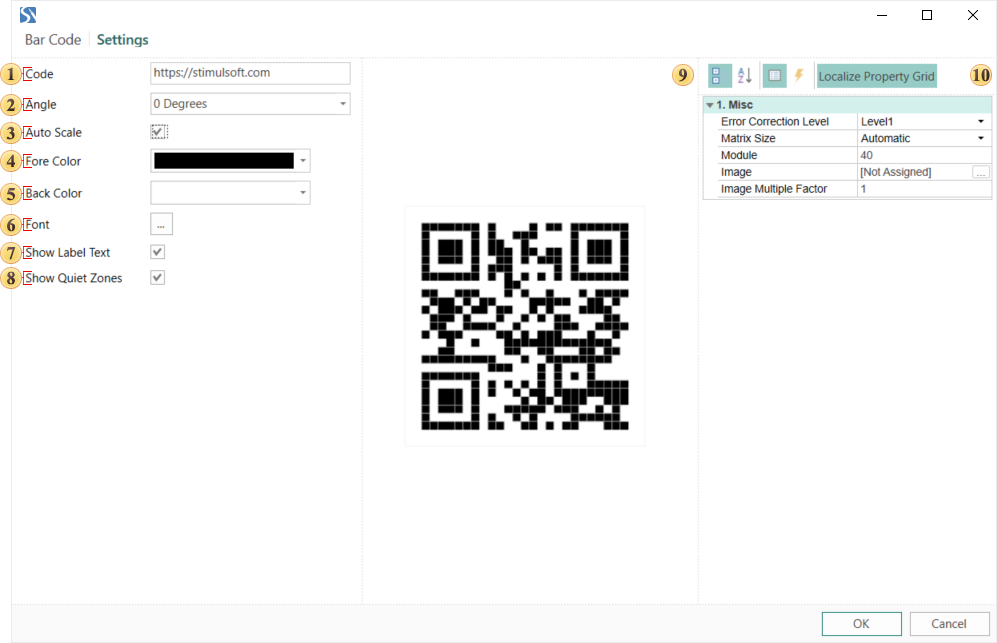
Task: Switch to the Bar Code tab
Action: [53, 40]
